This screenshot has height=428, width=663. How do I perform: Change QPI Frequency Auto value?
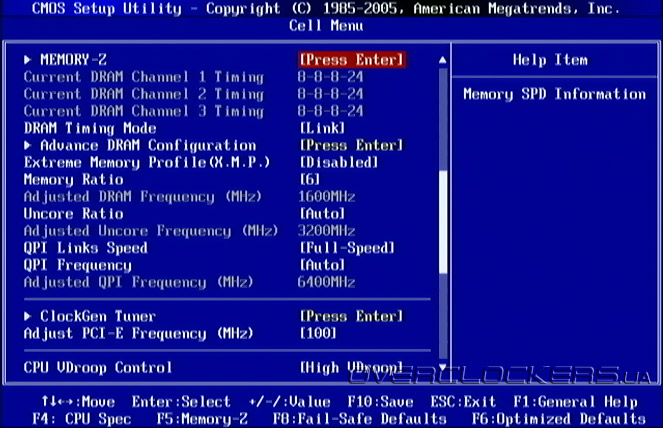tap(322, 265)
